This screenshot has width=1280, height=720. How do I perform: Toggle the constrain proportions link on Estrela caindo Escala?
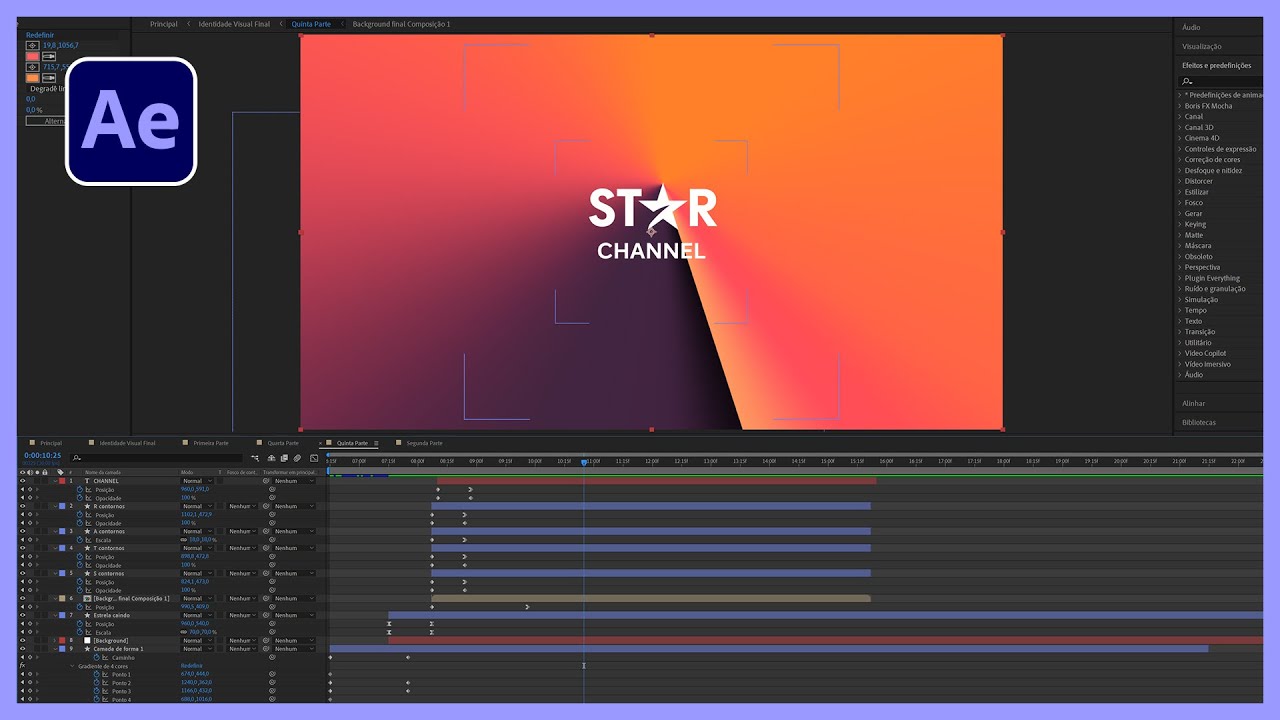tap(184, 632)
